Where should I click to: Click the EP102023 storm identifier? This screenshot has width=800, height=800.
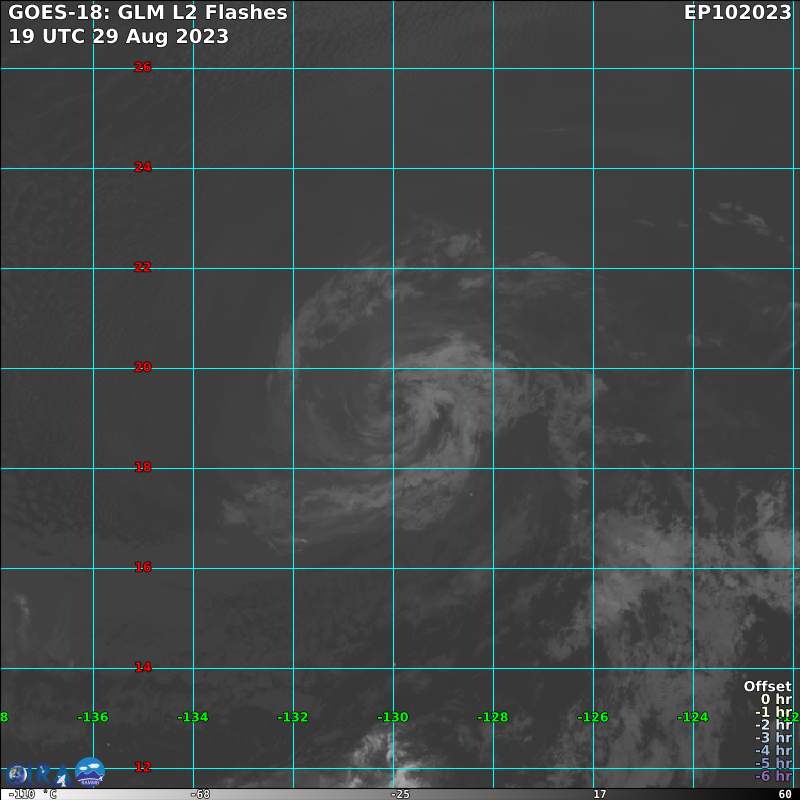click(738, 13)
